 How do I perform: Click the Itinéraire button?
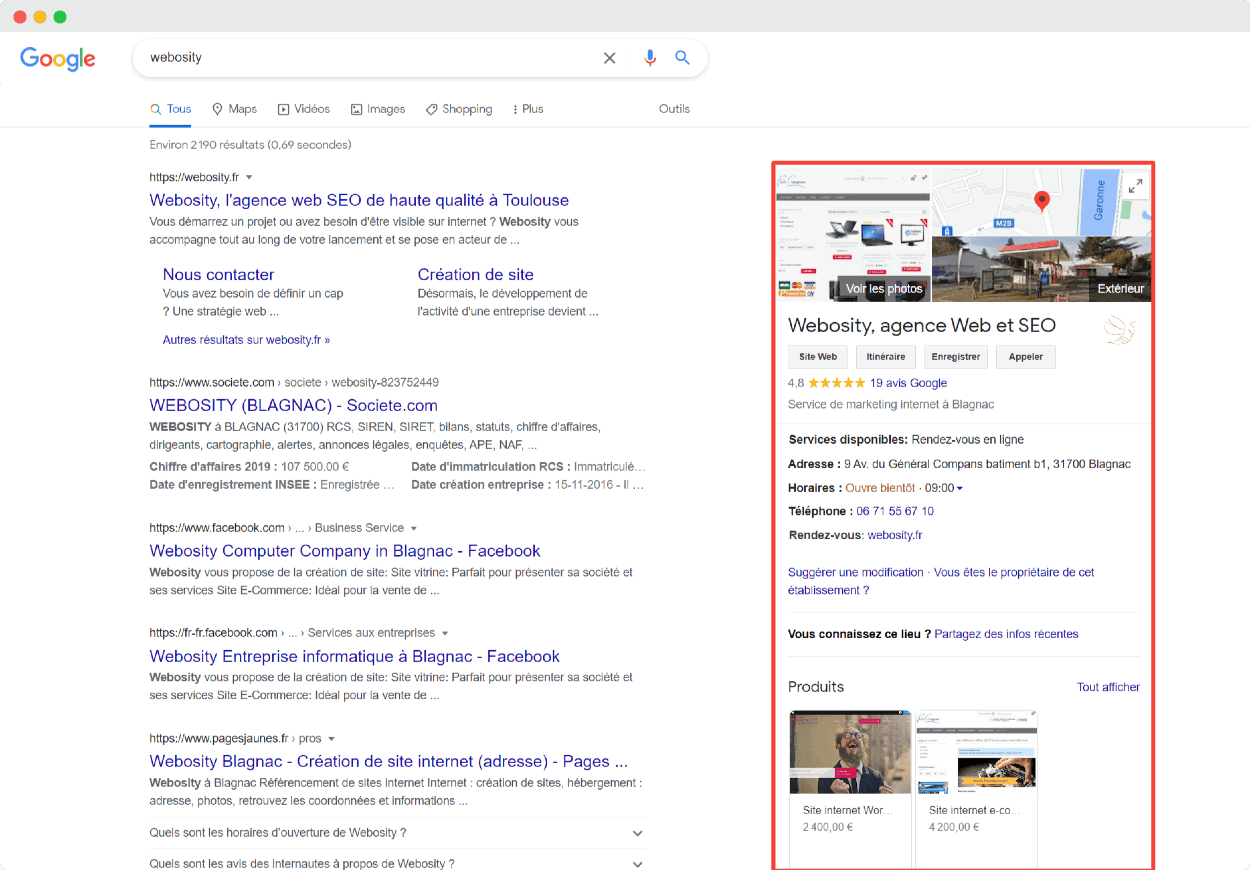tap(886, 357)
